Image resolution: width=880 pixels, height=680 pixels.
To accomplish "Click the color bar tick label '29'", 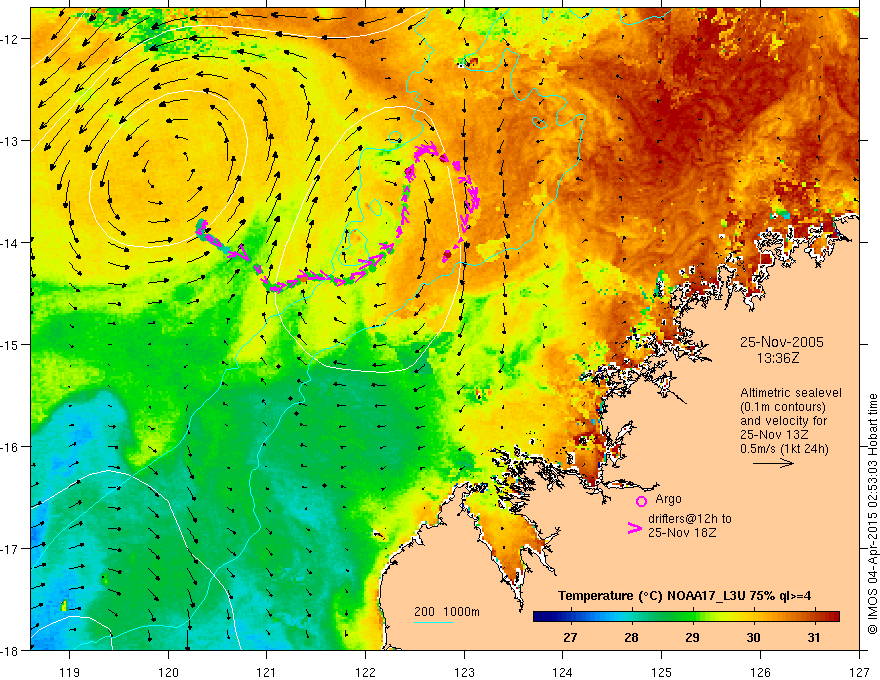I will click(693, 637).
